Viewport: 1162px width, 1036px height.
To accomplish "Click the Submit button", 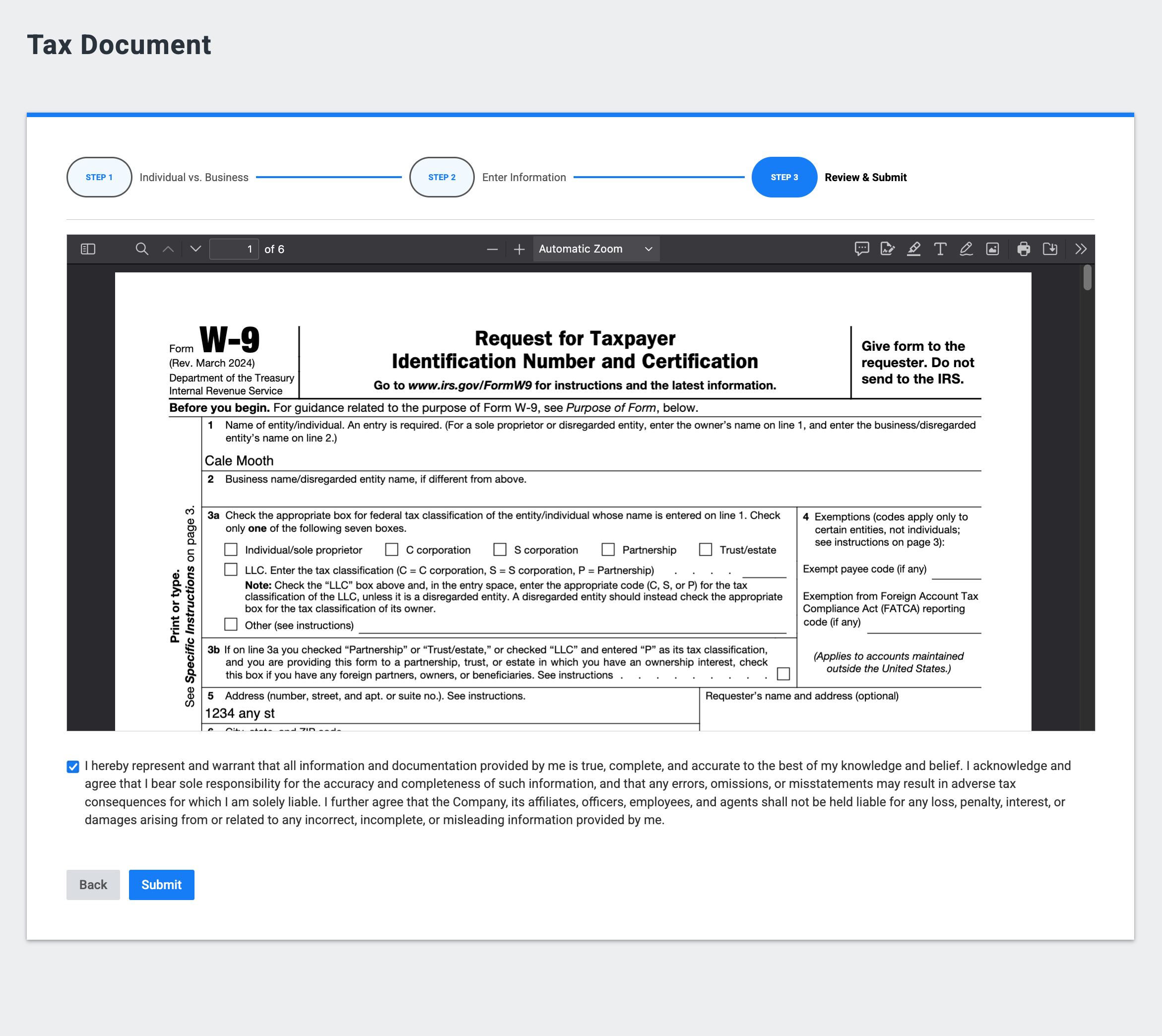I will tap(162, 885).
